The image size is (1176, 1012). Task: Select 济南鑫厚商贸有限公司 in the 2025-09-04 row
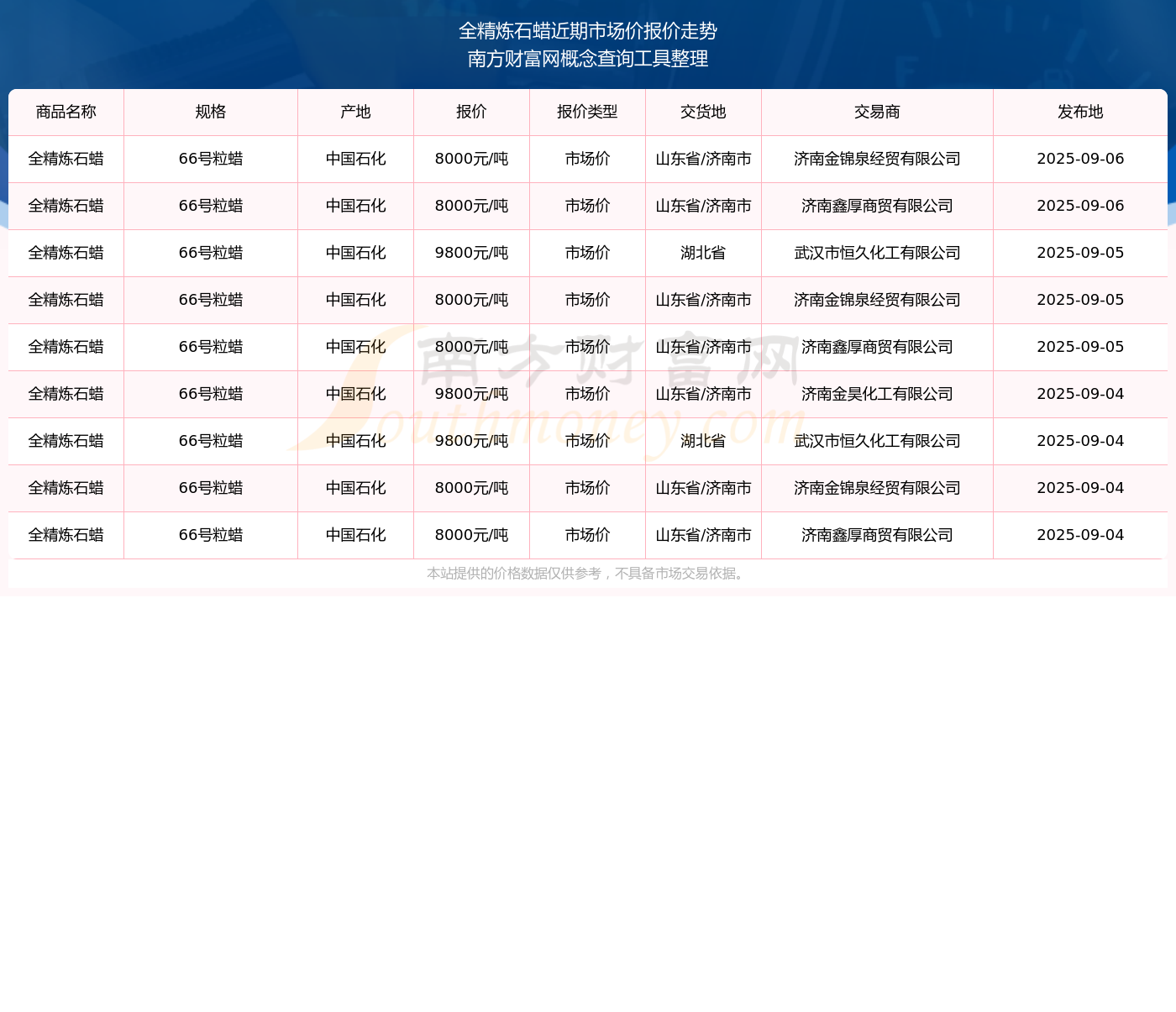pos(878,535)
